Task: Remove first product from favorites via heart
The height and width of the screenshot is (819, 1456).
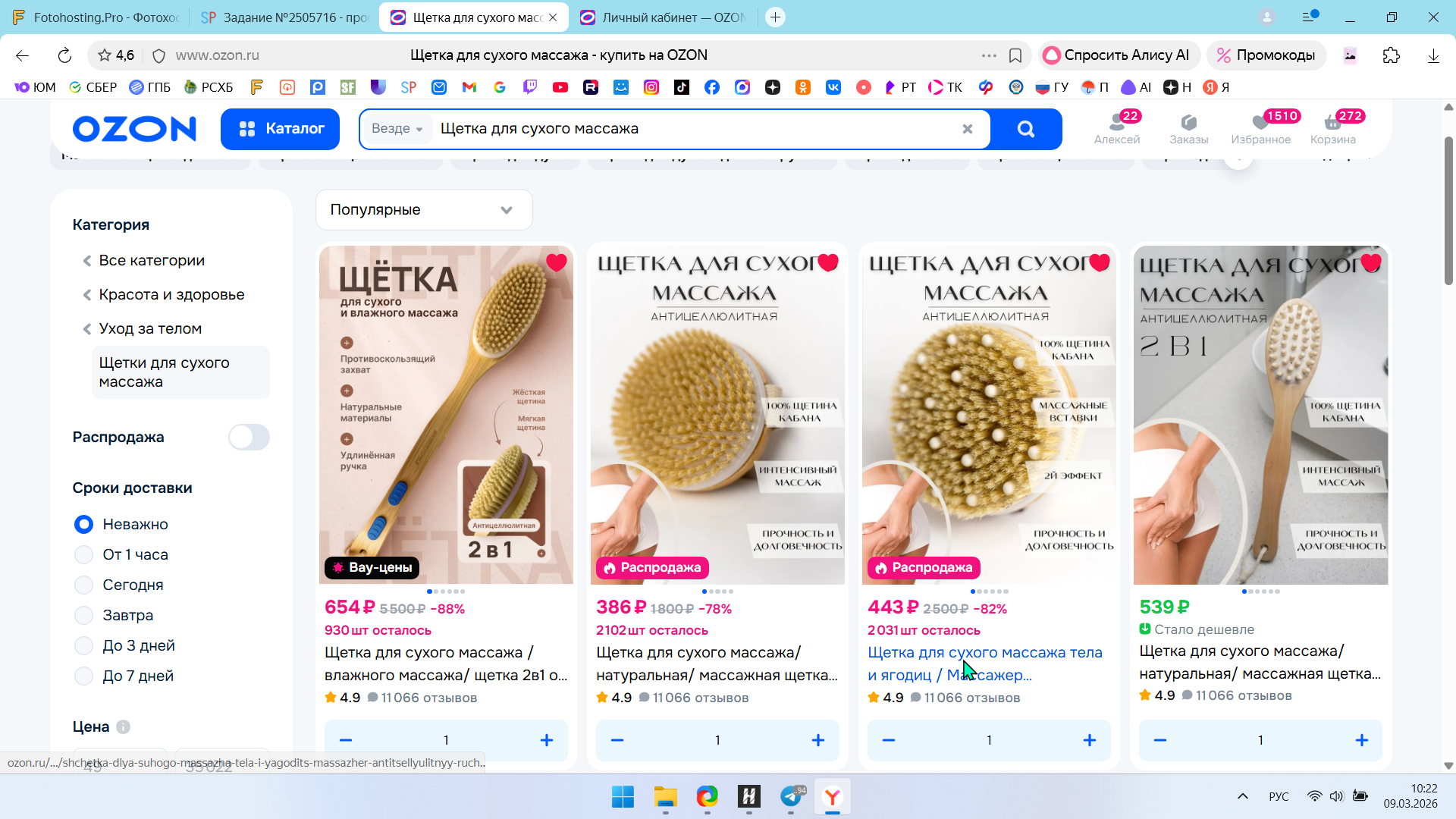Action: (x=556, y=262)
